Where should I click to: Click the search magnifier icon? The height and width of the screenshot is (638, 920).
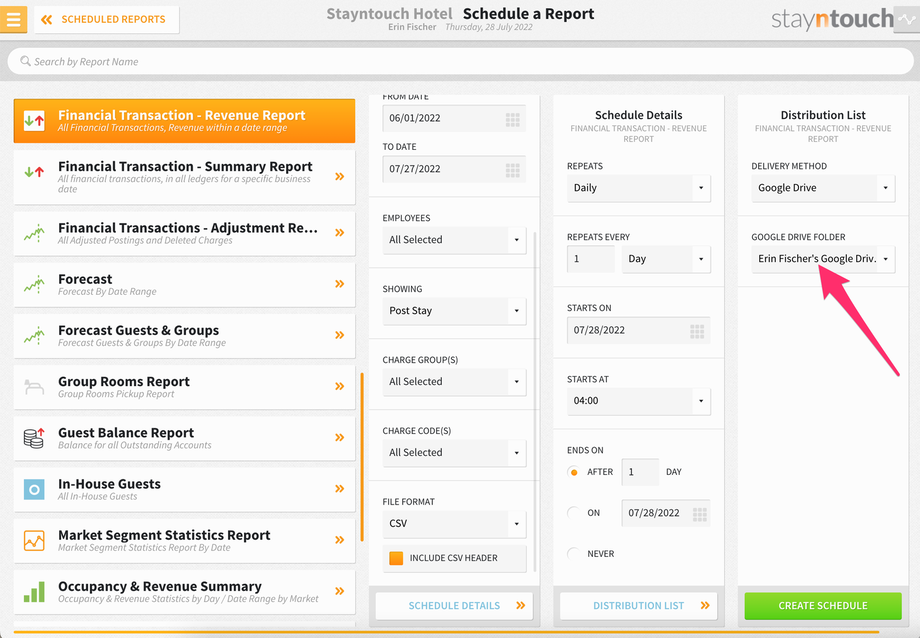pyautogui.click(x=25, y=61)
